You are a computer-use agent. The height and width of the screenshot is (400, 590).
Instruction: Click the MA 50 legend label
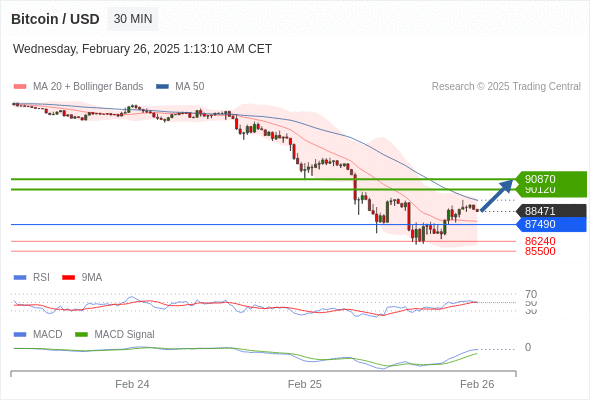[190, 87]
